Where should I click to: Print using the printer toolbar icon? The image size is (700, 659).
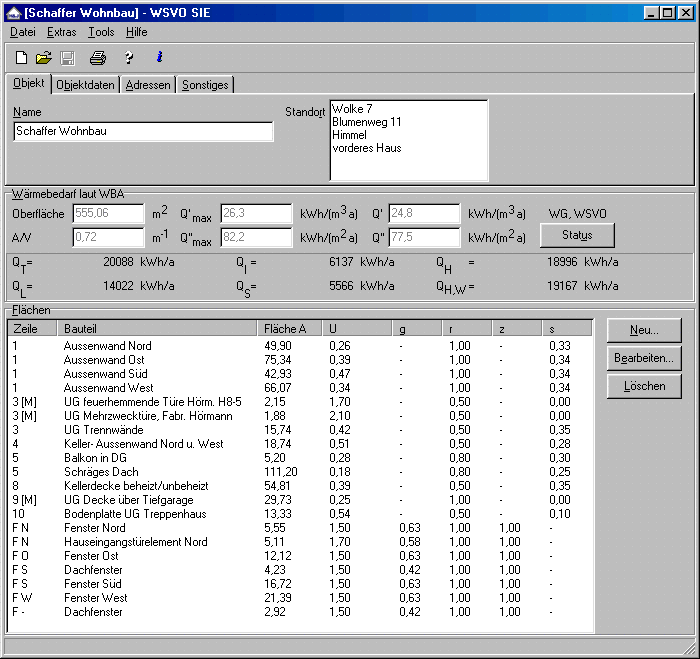[98, 58]
